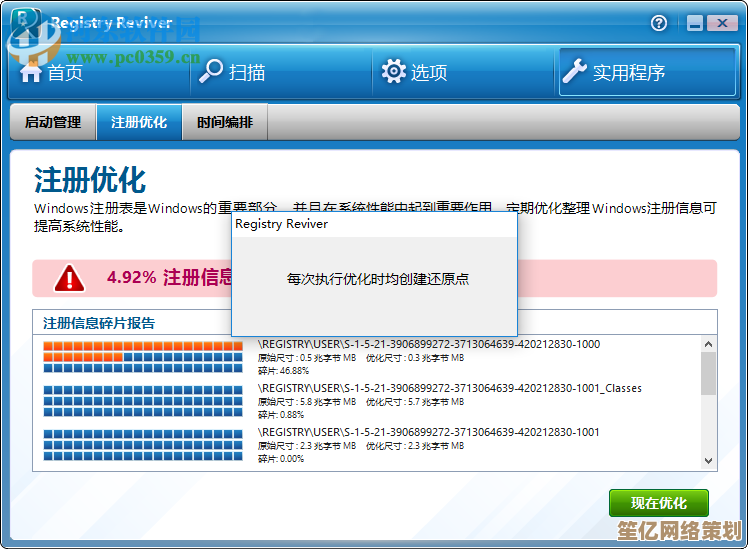Click the 碎片: 0.00% value

click(x=281, y=458)
